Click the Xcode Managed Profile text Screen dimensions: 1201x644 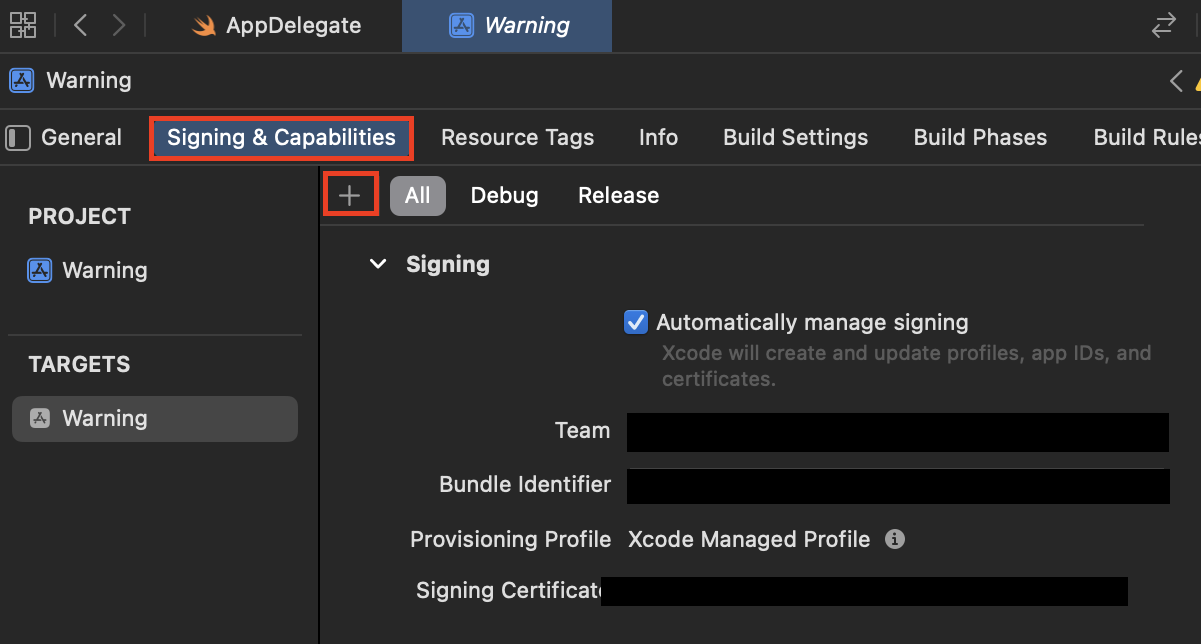click(x=749, y=540)
